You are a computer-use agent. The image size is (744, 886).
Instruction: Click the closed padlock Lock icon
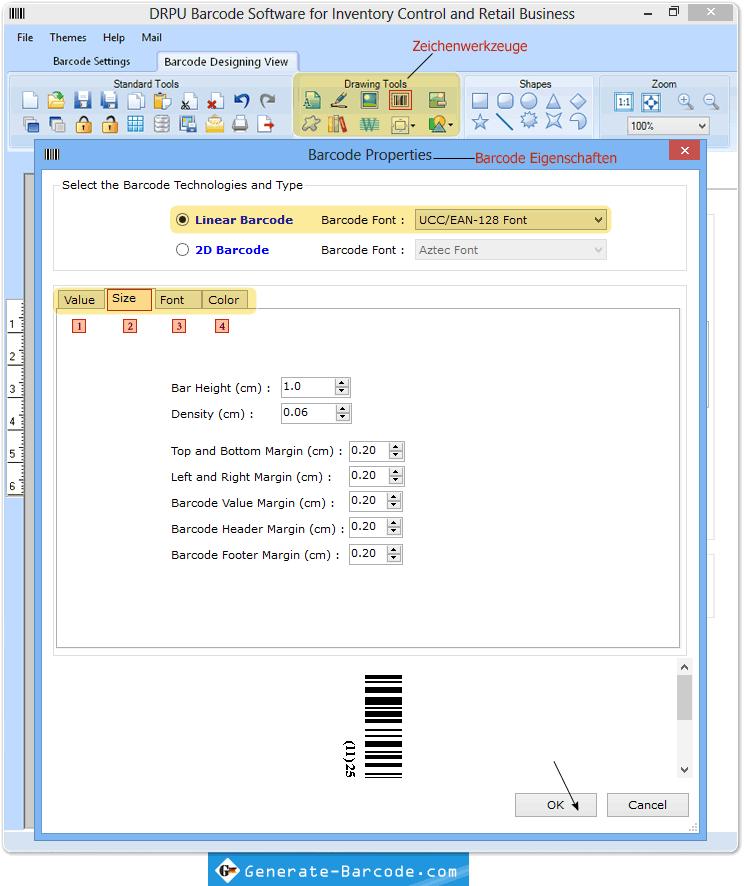pyautogui.click(x=84, y=124)
